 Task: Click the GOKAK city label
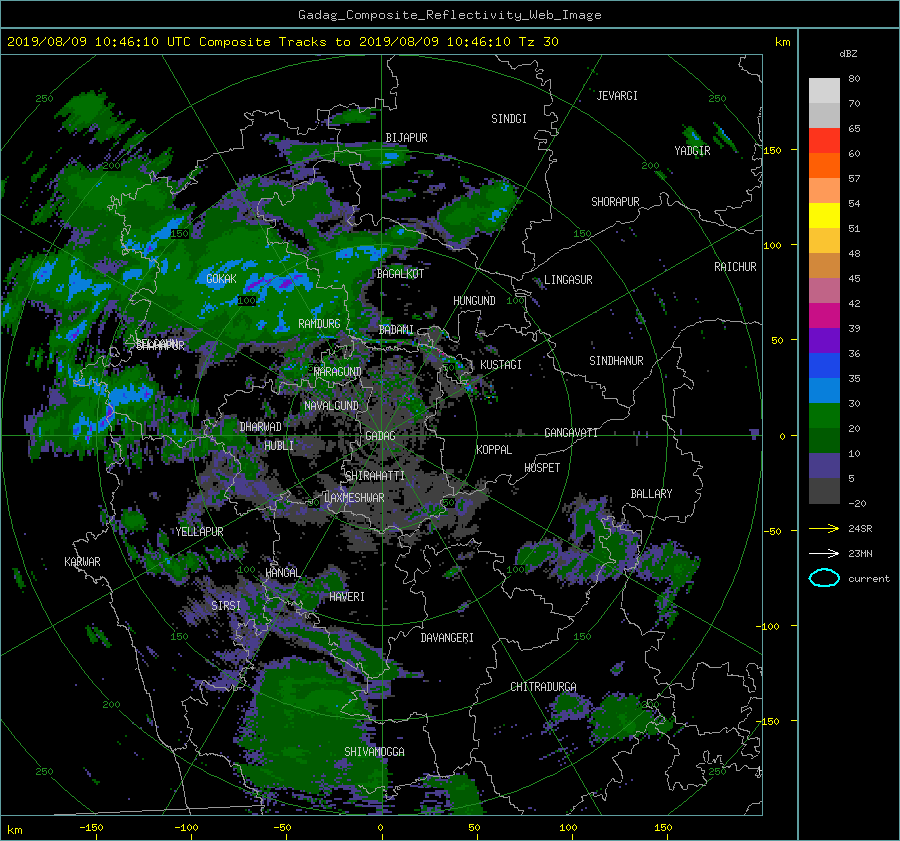click(221, 279)
